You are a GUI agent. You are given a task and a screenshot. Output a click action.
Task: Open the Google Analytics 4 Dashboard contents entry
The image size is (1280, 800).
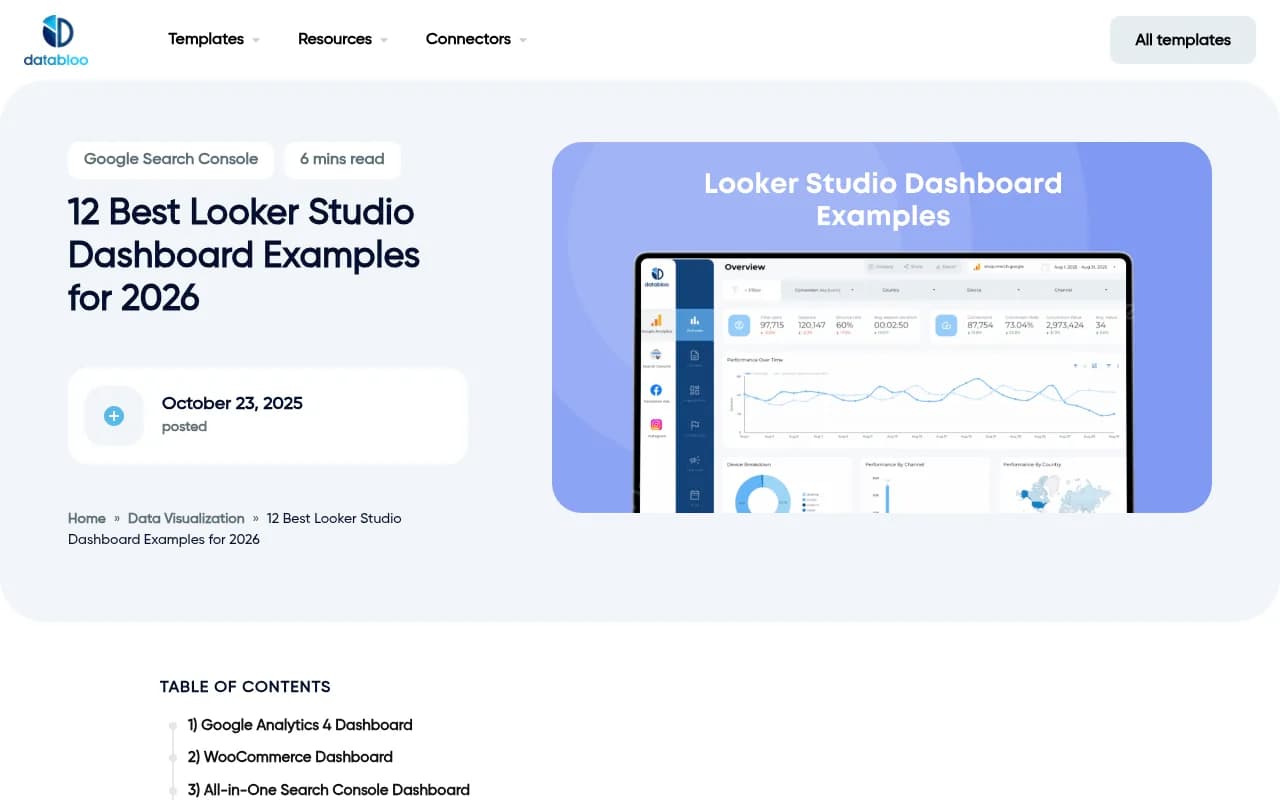(x=300, y=724)
